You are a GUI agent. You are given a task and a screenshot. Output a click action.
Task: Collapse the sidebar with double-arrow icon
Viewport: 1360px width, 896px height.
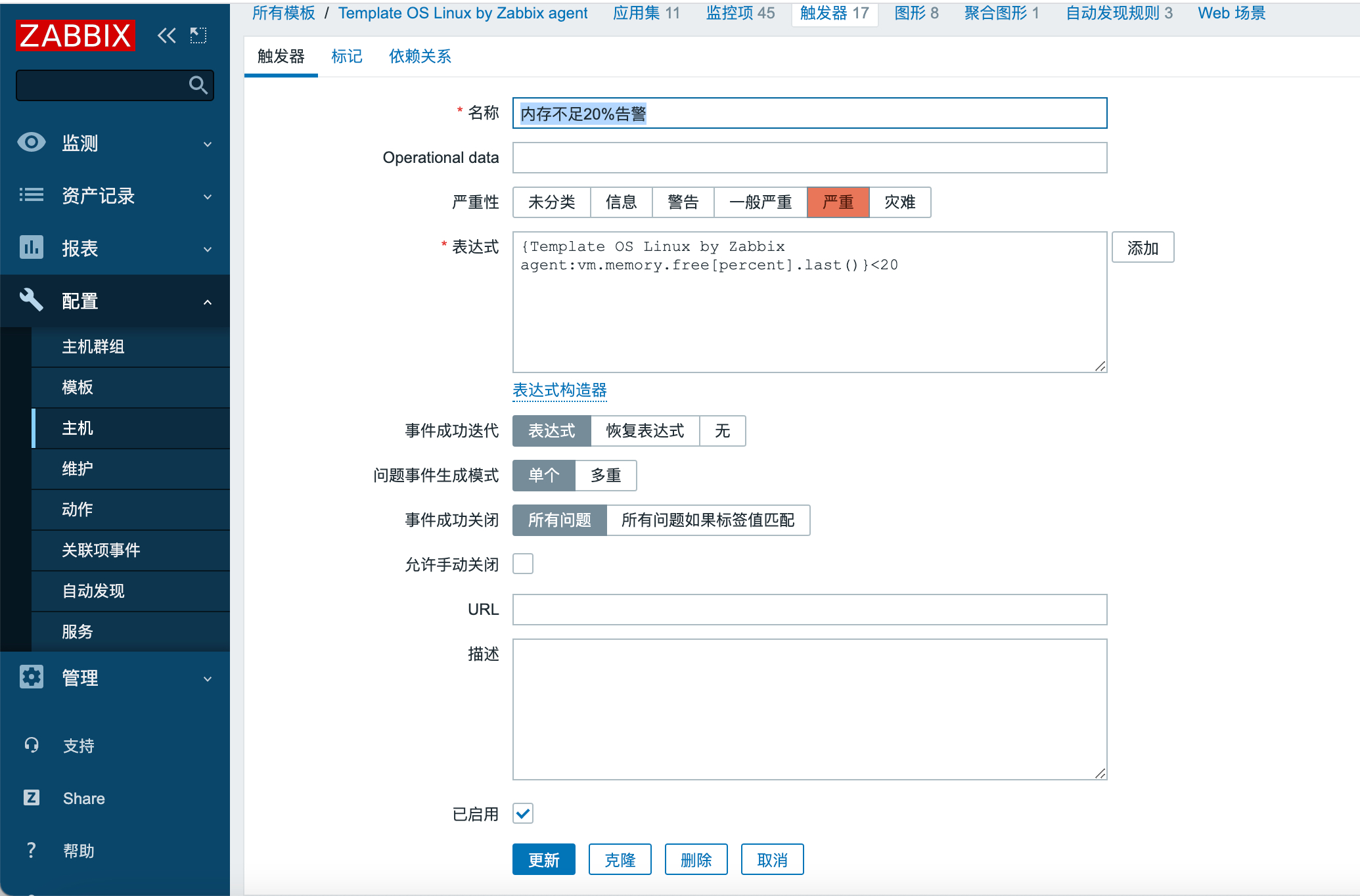(166, 35)
